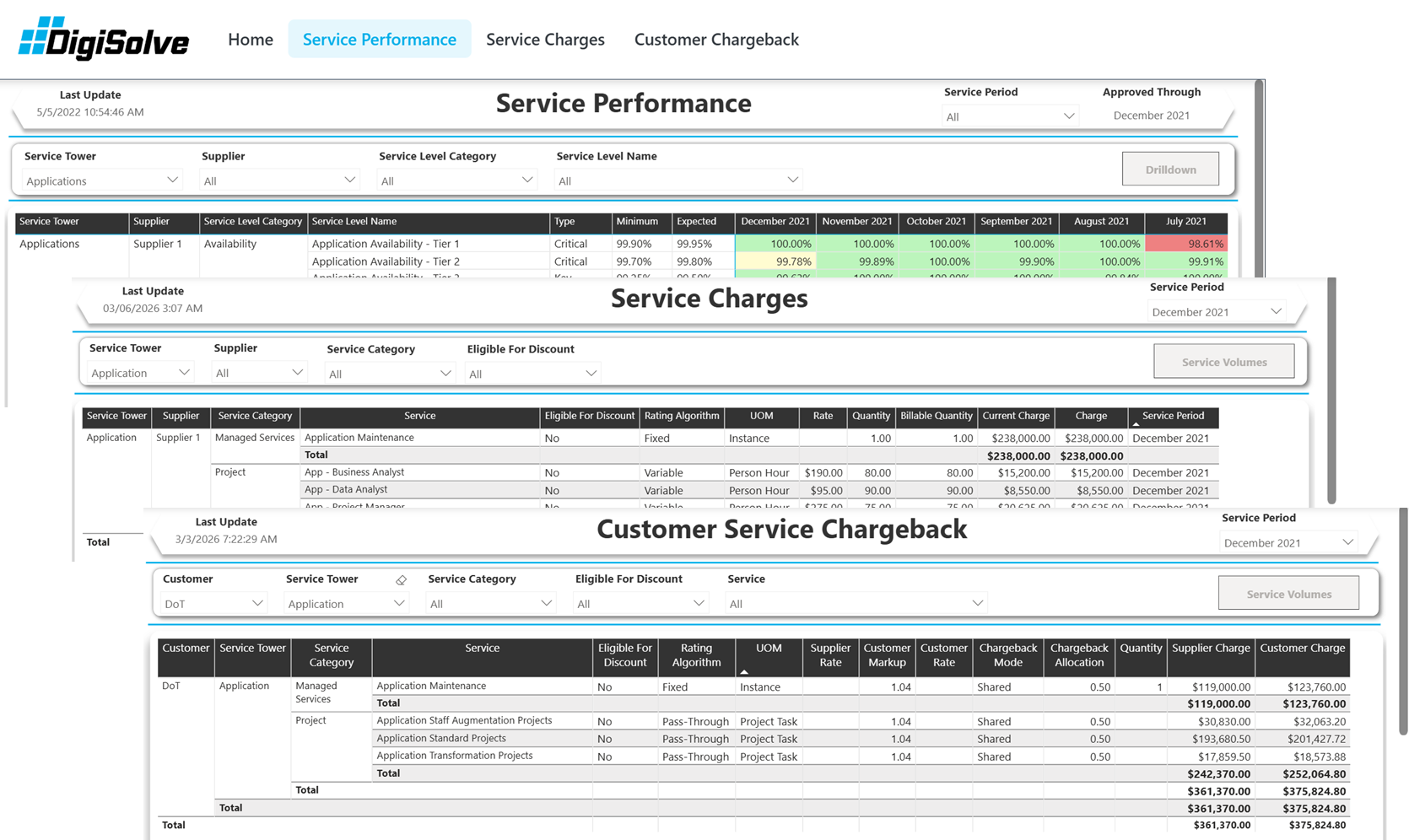This screenshot has height=840, width=1409.
Task: Open the Customer dropdown showing DoT
Action: pos(213,602)
